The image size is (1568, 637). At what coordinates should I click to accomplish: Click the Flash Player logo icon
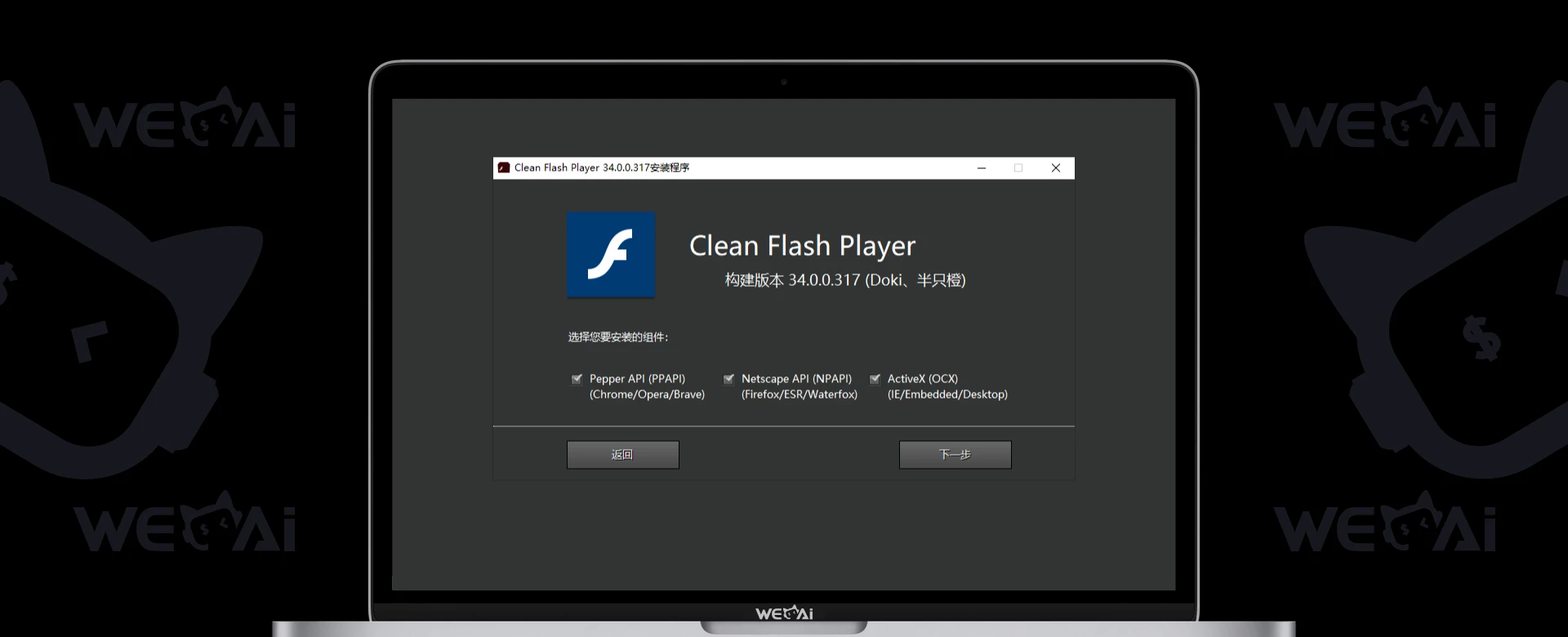click(611, 255)
